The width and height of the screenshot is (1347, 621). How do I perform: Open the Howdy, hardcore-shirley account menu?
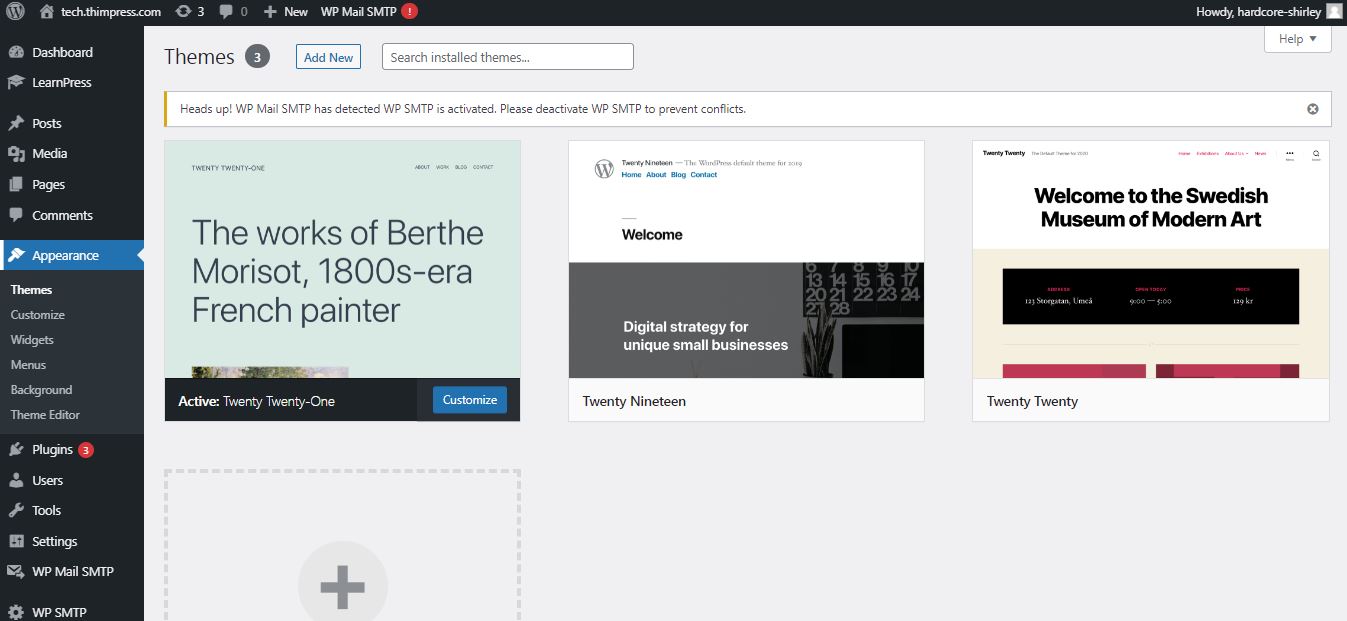pyautogui.click(x=1269, y=12)
